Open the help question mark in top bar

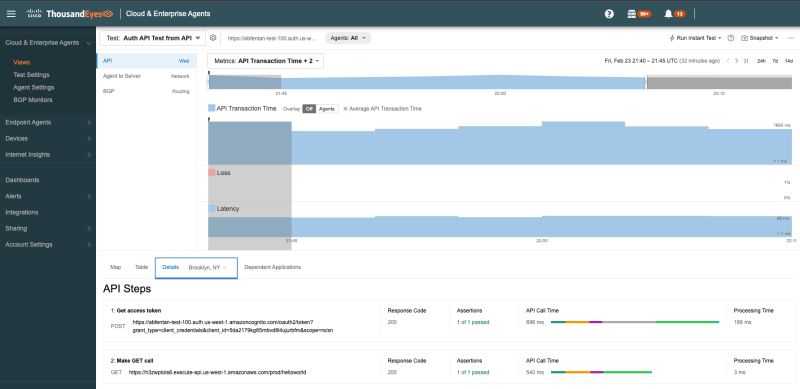pos(609,14)
